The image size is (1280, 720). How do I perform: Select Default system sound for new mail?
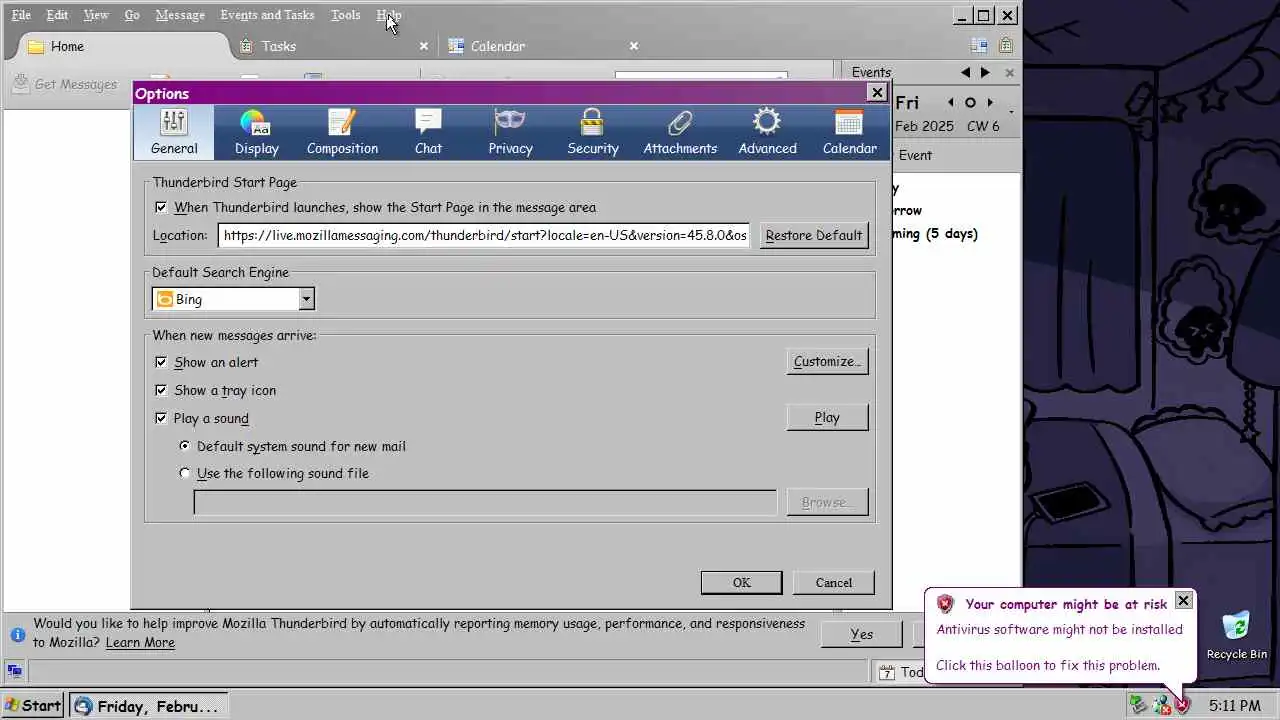point(184,446)
